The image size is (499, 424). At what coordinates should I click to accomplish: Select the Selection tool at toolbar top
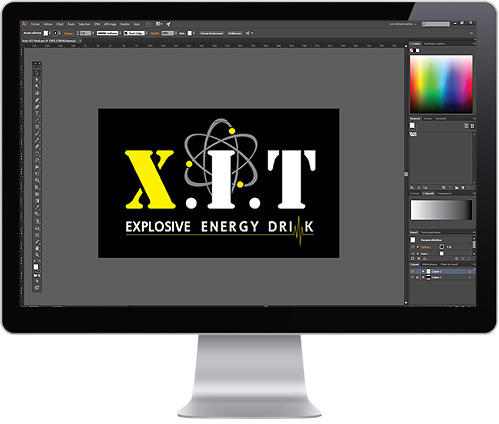click(x=37, y=73)
